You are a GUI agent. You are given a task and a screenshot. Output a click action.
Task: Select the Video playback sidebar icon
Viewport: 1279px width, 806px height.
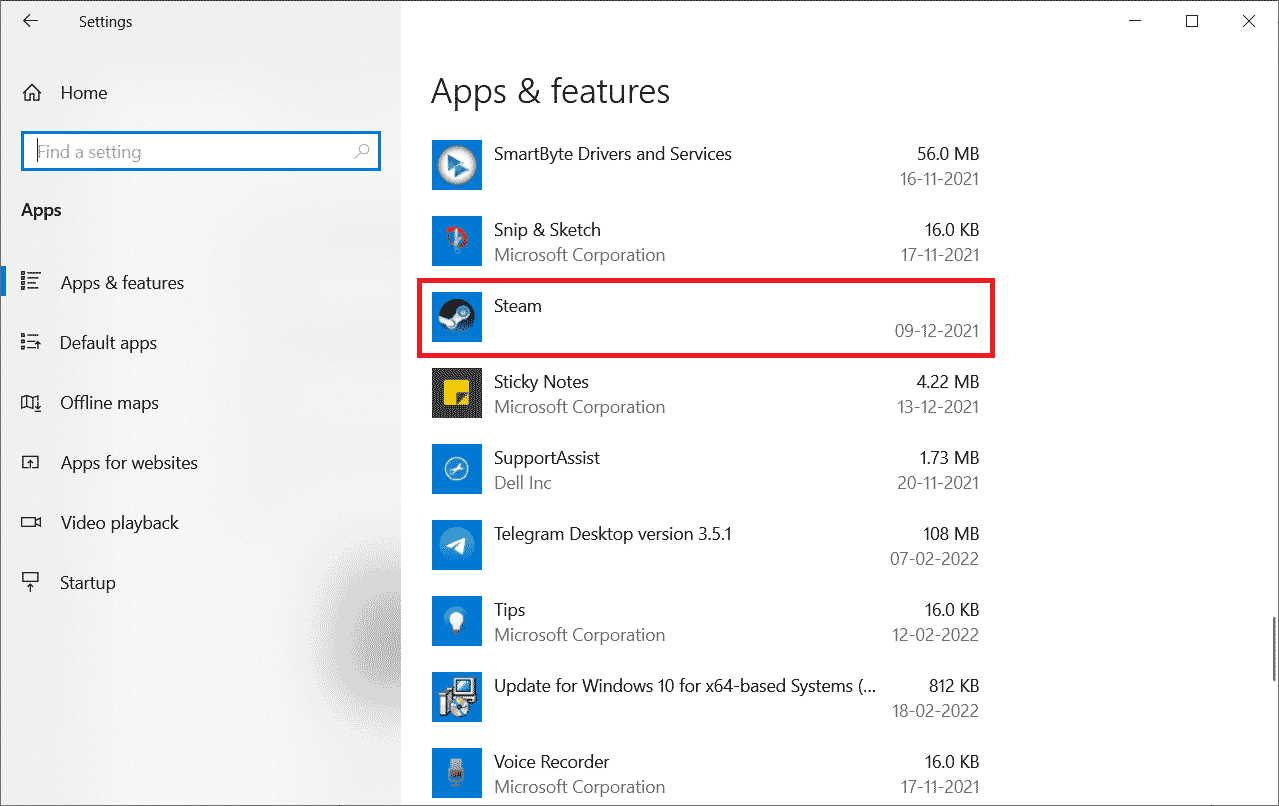(31, 522)
